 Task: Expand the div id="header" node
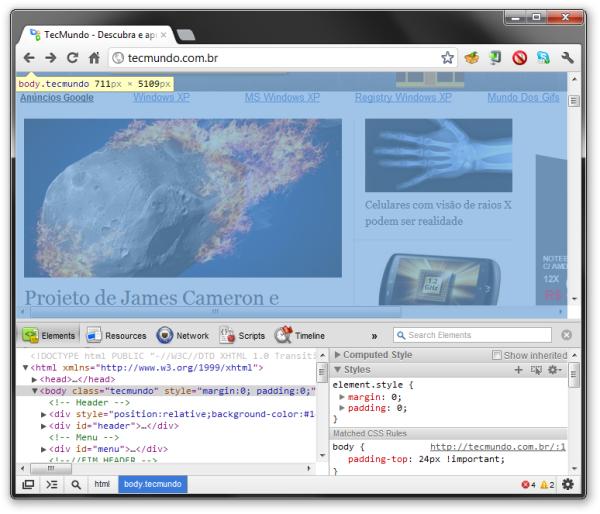point(43,426)
